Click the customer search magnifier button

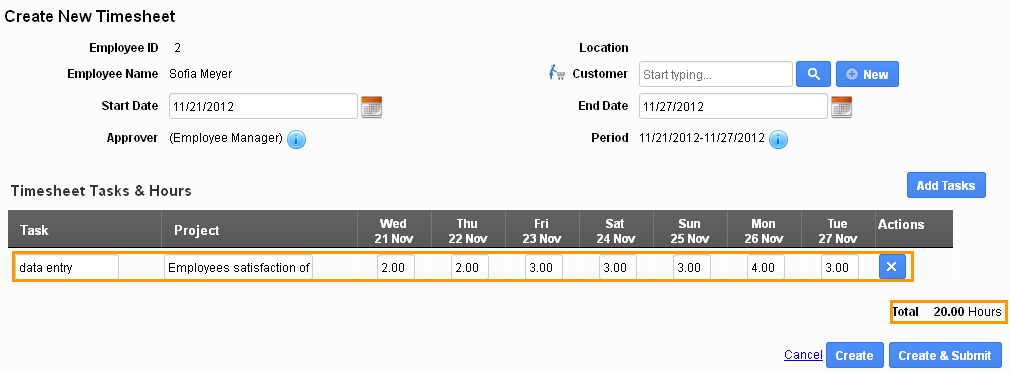[x=814, y=74]
